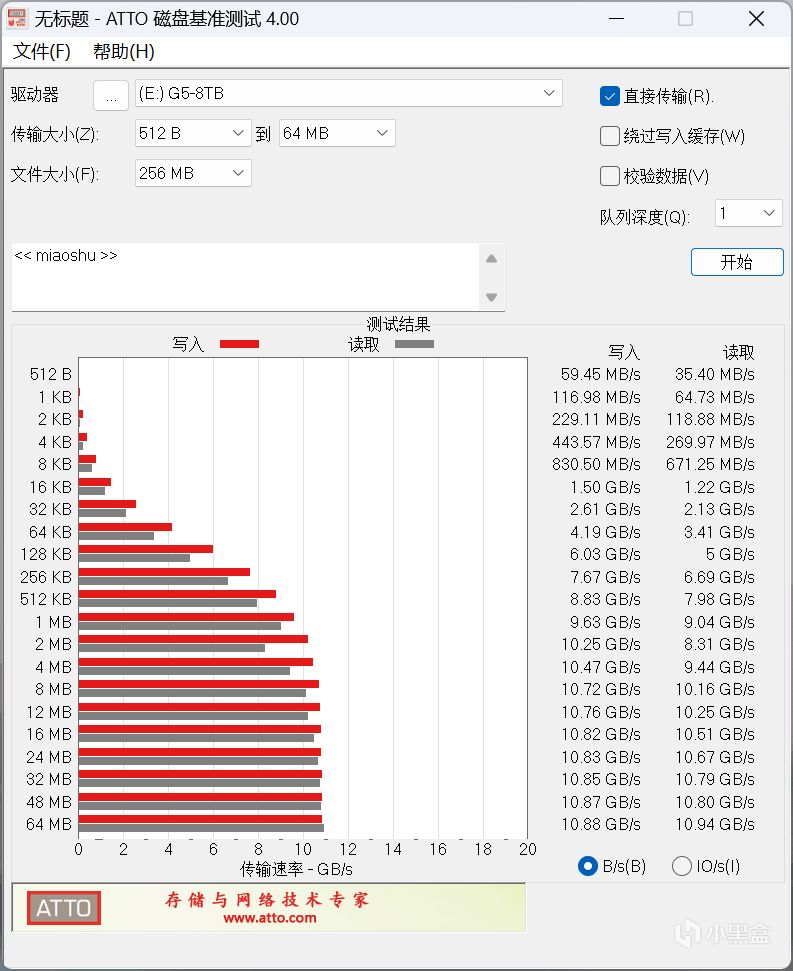Click the 10.25 GB/s write value for 2 MB

[600, 645]
